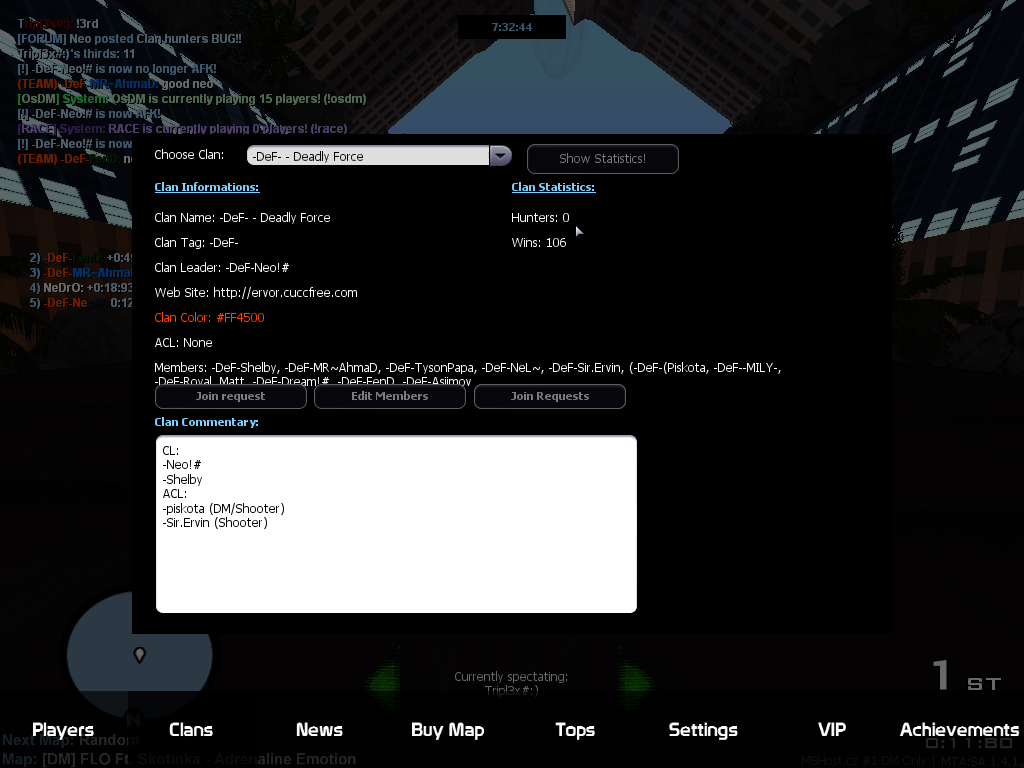
Task: Click inside the Clan Commentary text box
Action: 396,524
